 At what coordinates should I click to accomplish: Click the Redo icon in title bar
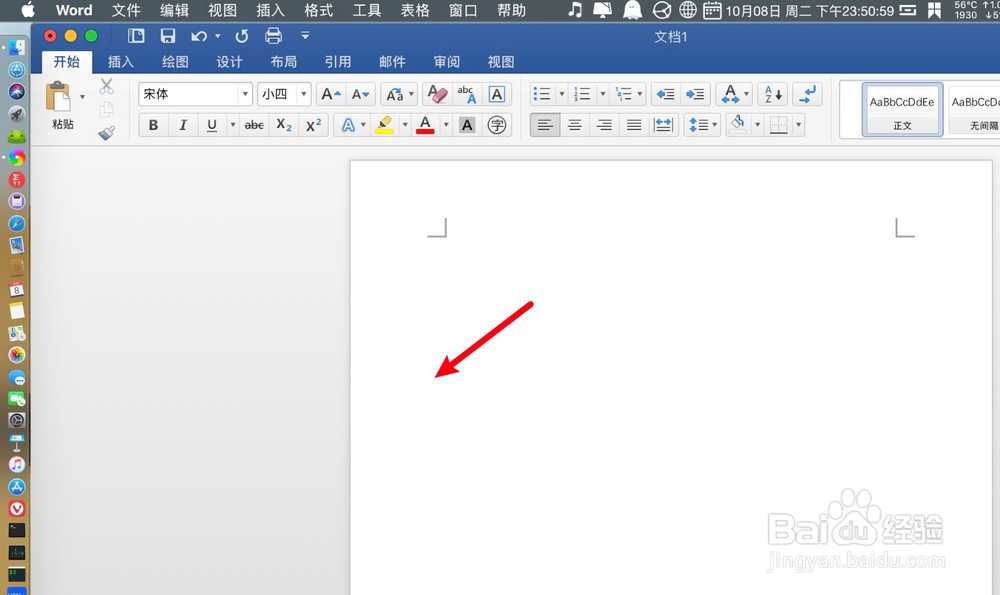(241, 36)
